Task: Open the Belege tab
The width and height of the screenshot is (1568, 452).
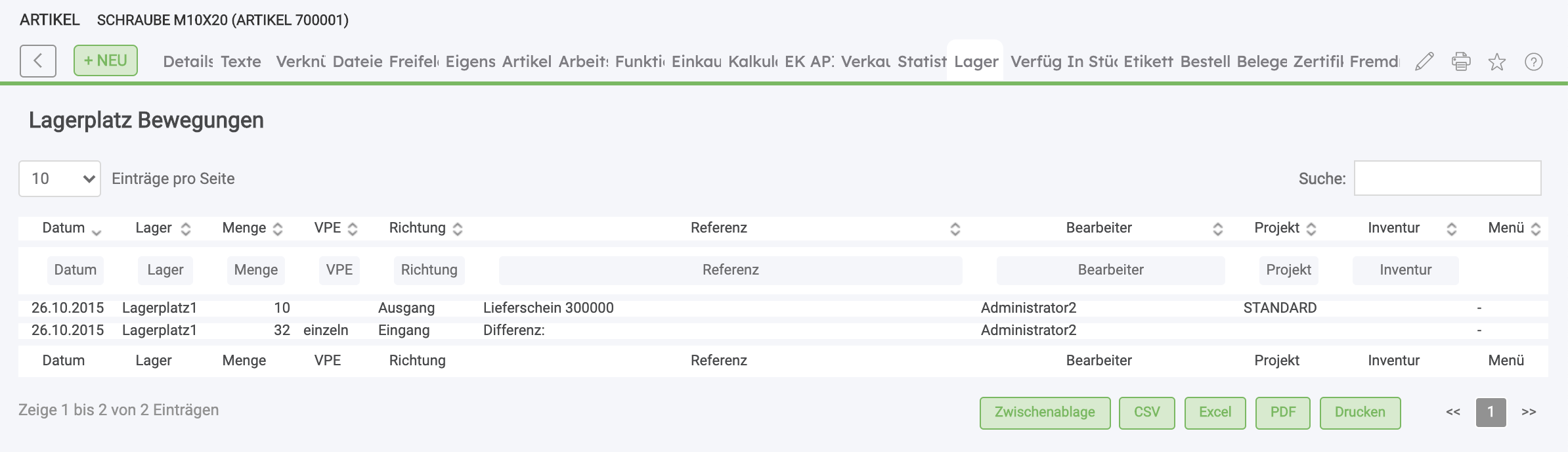Action: click(1261, 62)
